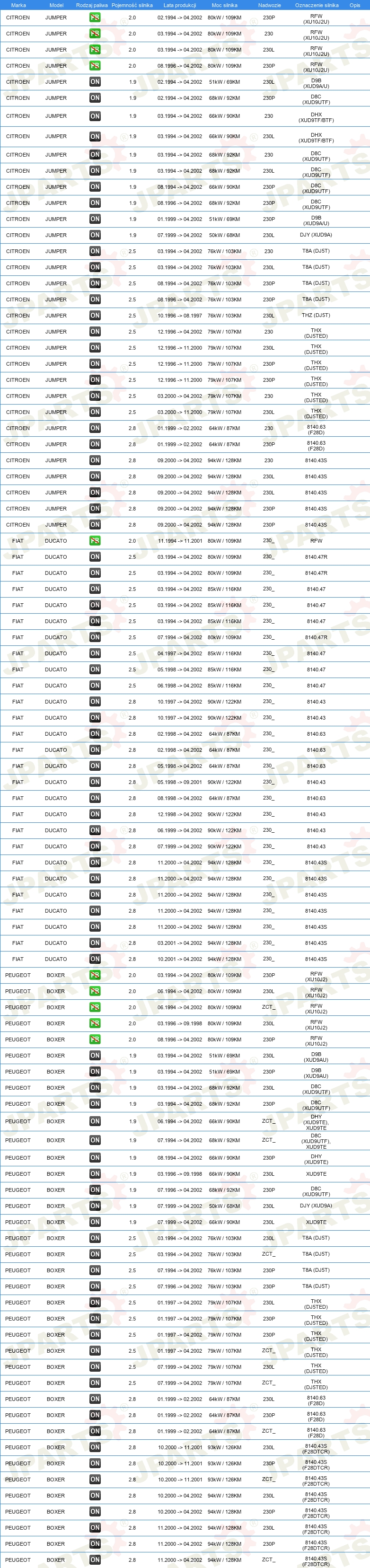Click the Opis column header
This screenshot has height=1568, width=370.
[x=355, y=5]
